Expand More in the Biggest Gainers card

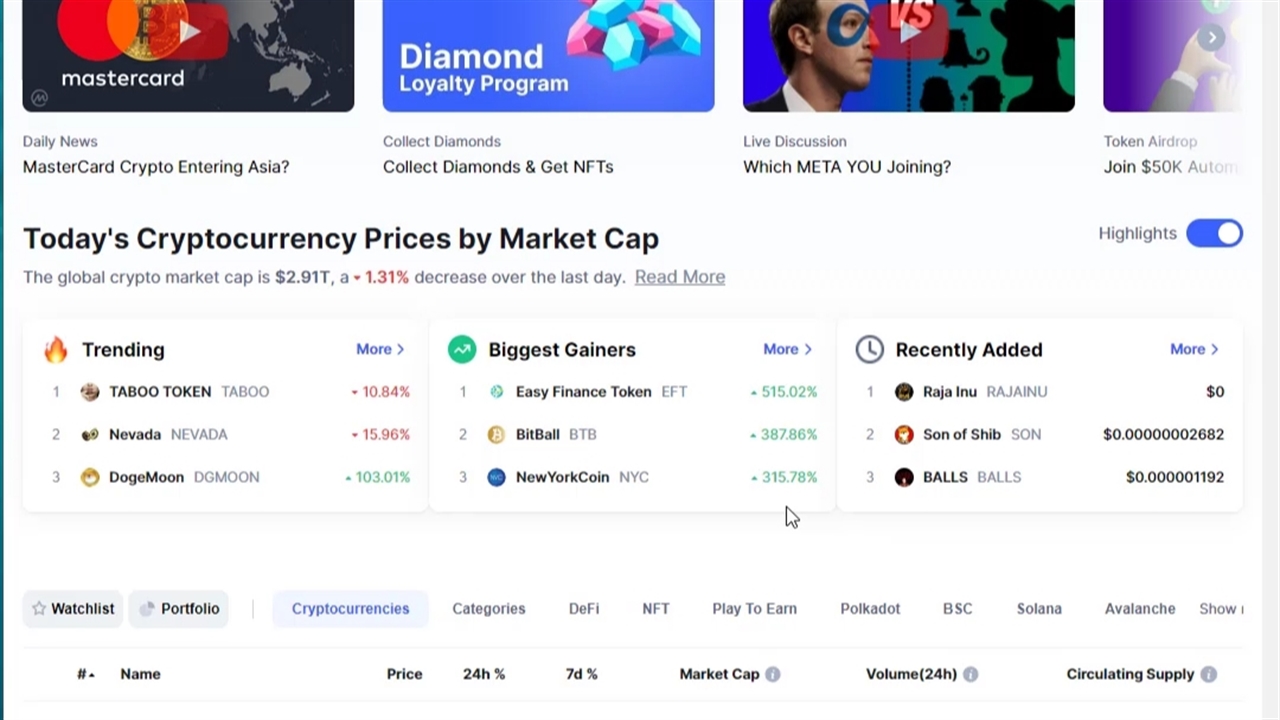pos(787,349)
